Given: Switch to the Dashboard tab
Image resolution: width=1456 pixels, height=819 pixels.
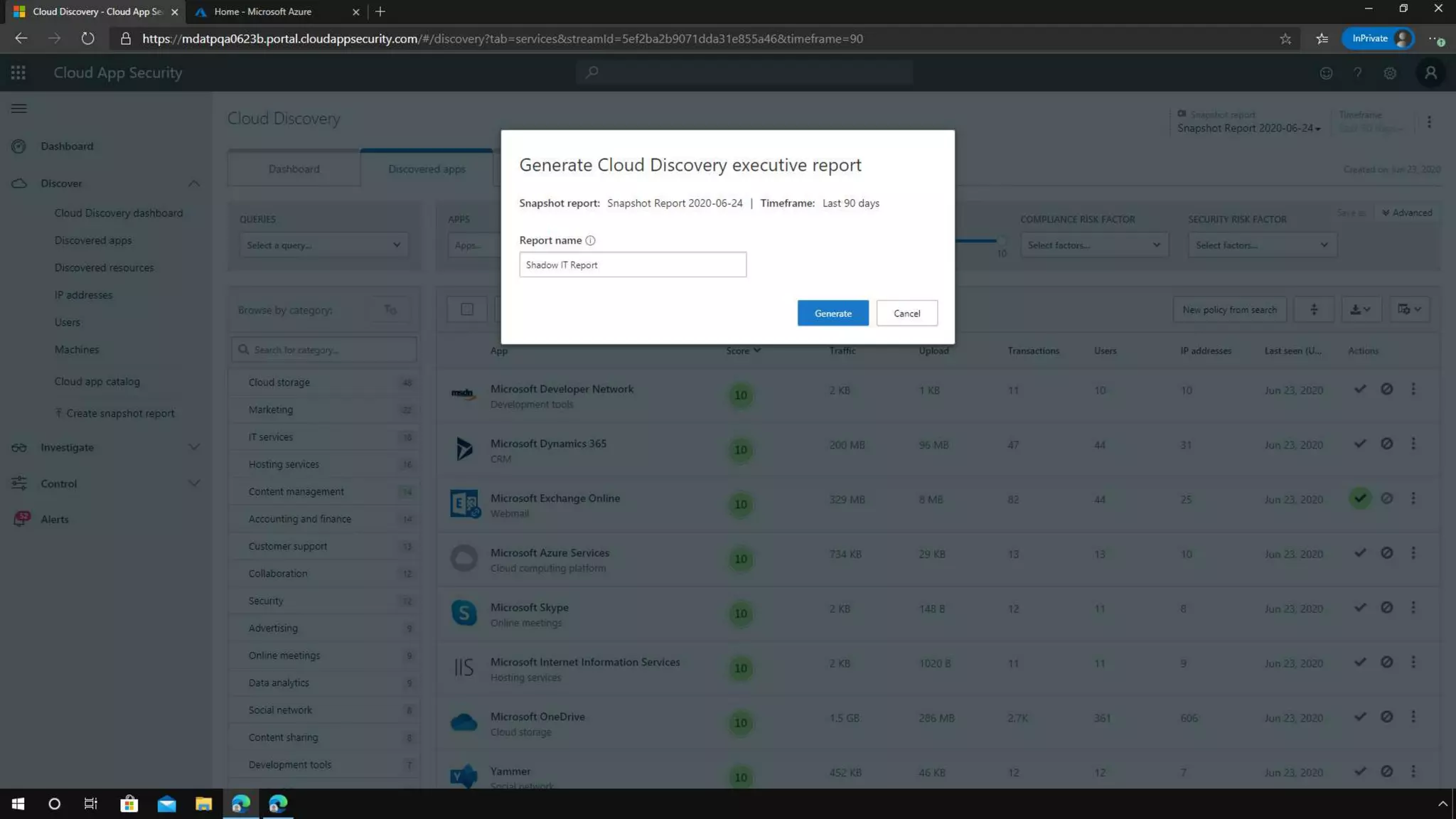Looking at the screenshot, I should click(x=294, y=169).
